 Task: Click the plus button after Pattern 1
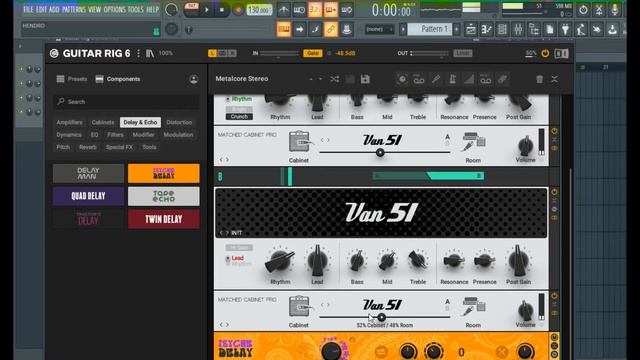pos(456,29)
